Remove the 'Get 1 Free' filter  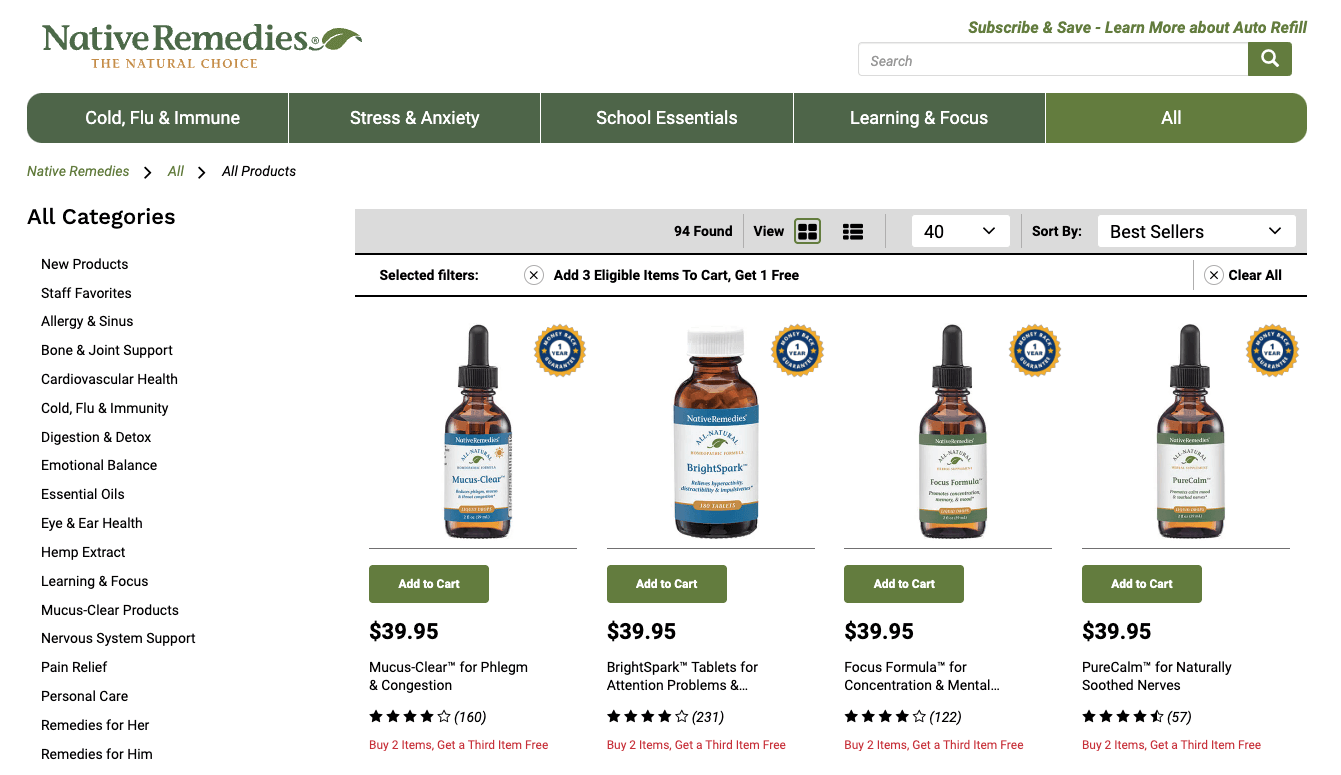[534, 275]
